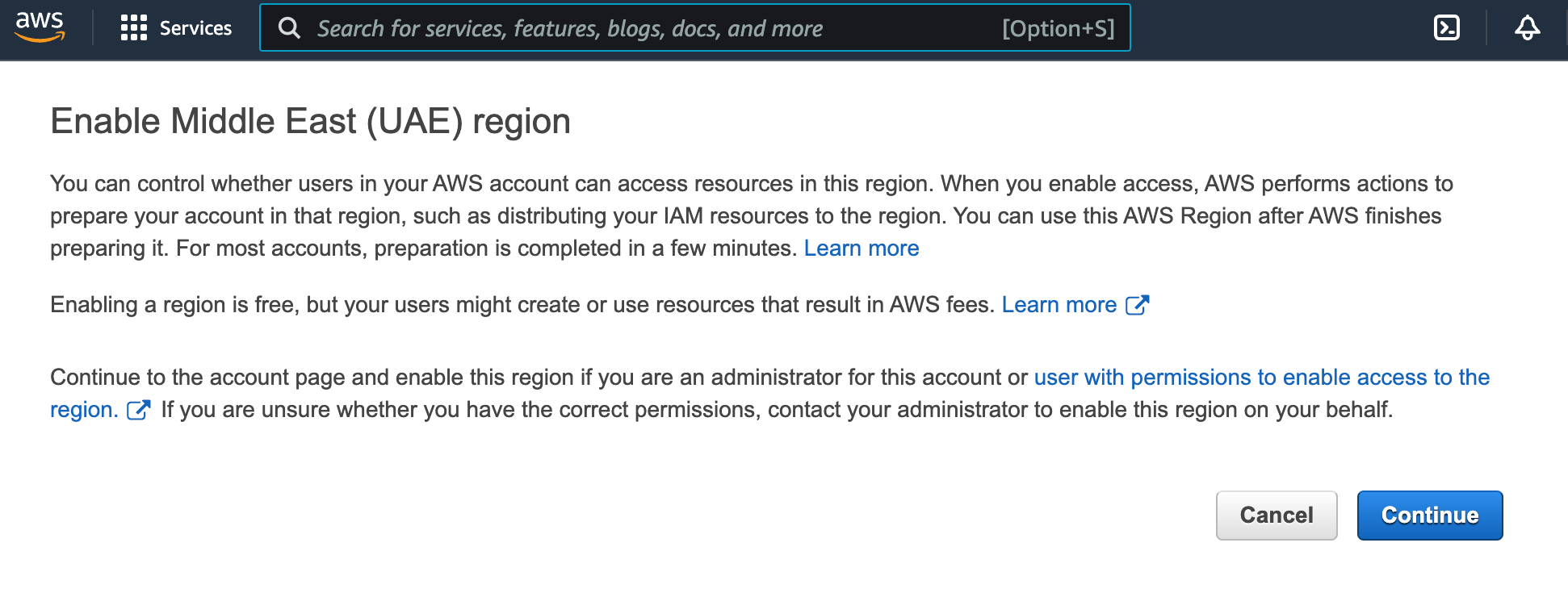The image size is (1568, 597).
Task: Click the search magnifying glass icon
Action: [289, 28]
